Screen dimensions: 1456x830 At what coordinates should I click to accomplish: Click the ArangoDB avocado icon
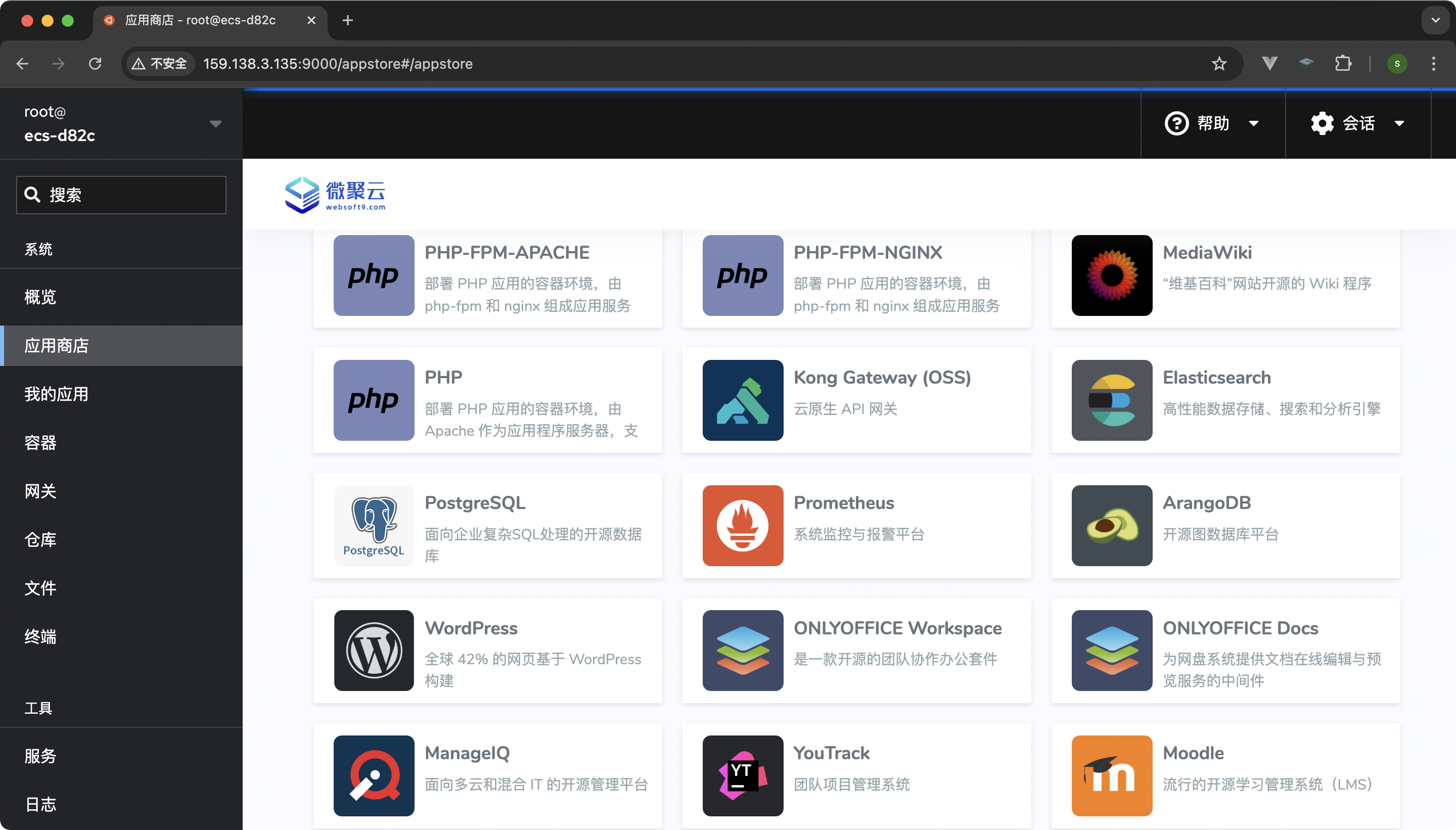coord(1111,525)
